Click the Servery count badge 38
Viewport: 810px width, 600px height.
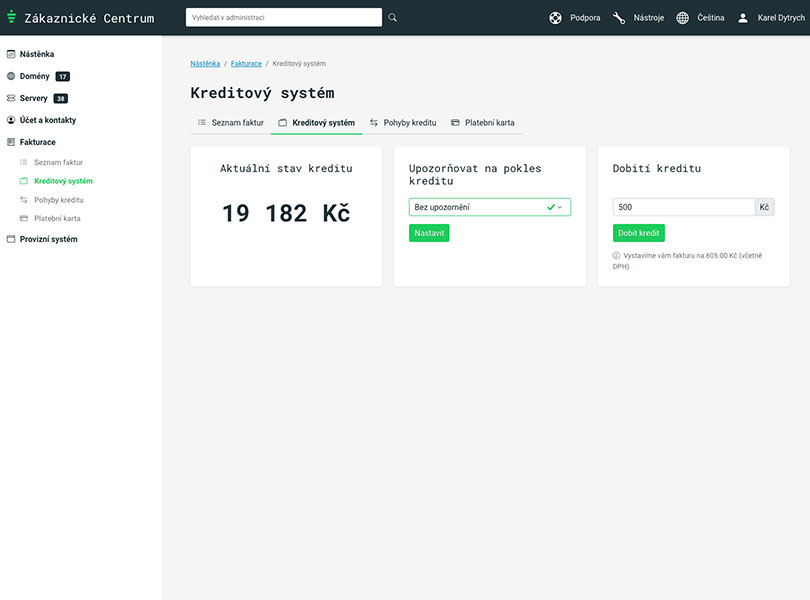[61, 99]
